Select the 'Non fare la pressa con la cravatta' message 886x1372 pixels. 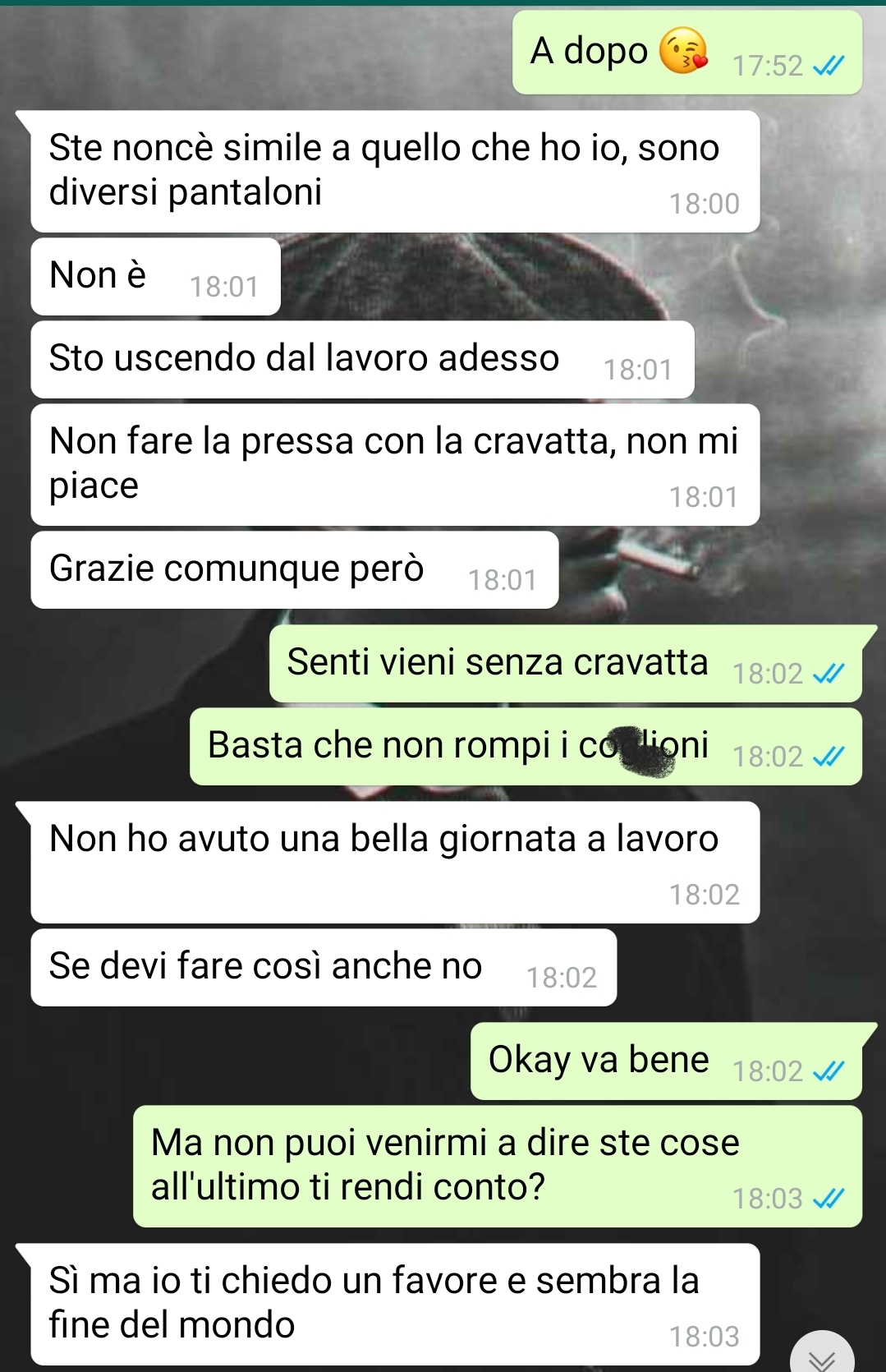(x=395, y=464)
